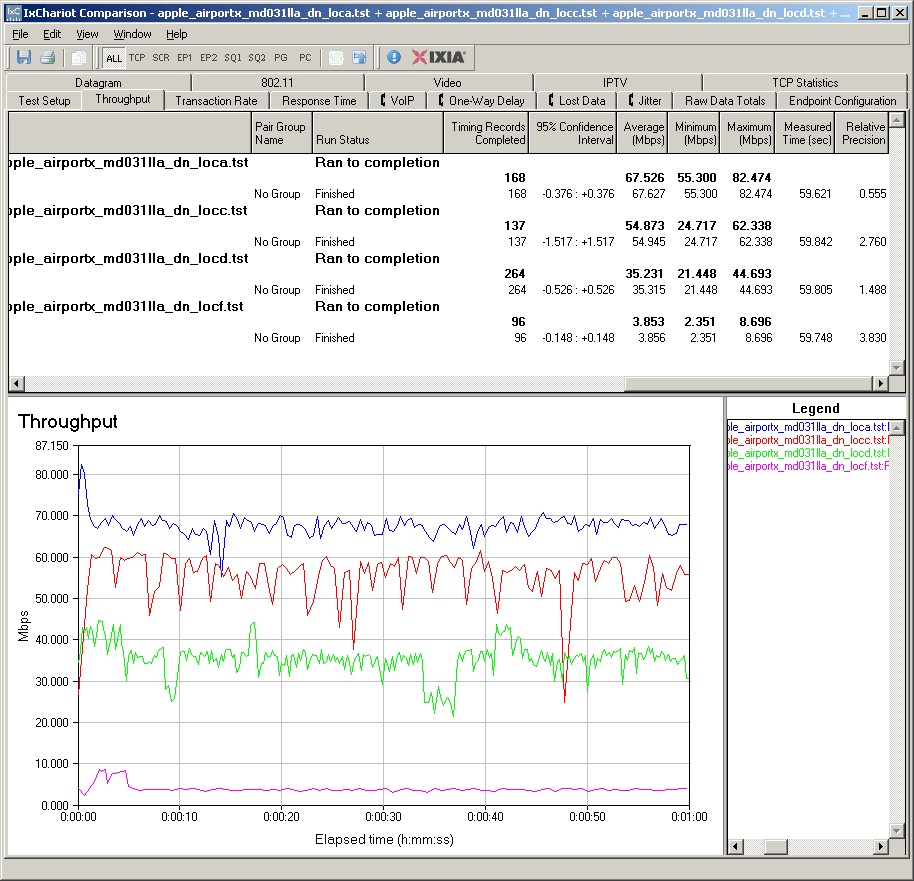The width and height of the screenshot is (914, 881).
Task: Toggle the PC filter button
Action: coord(305,58)
